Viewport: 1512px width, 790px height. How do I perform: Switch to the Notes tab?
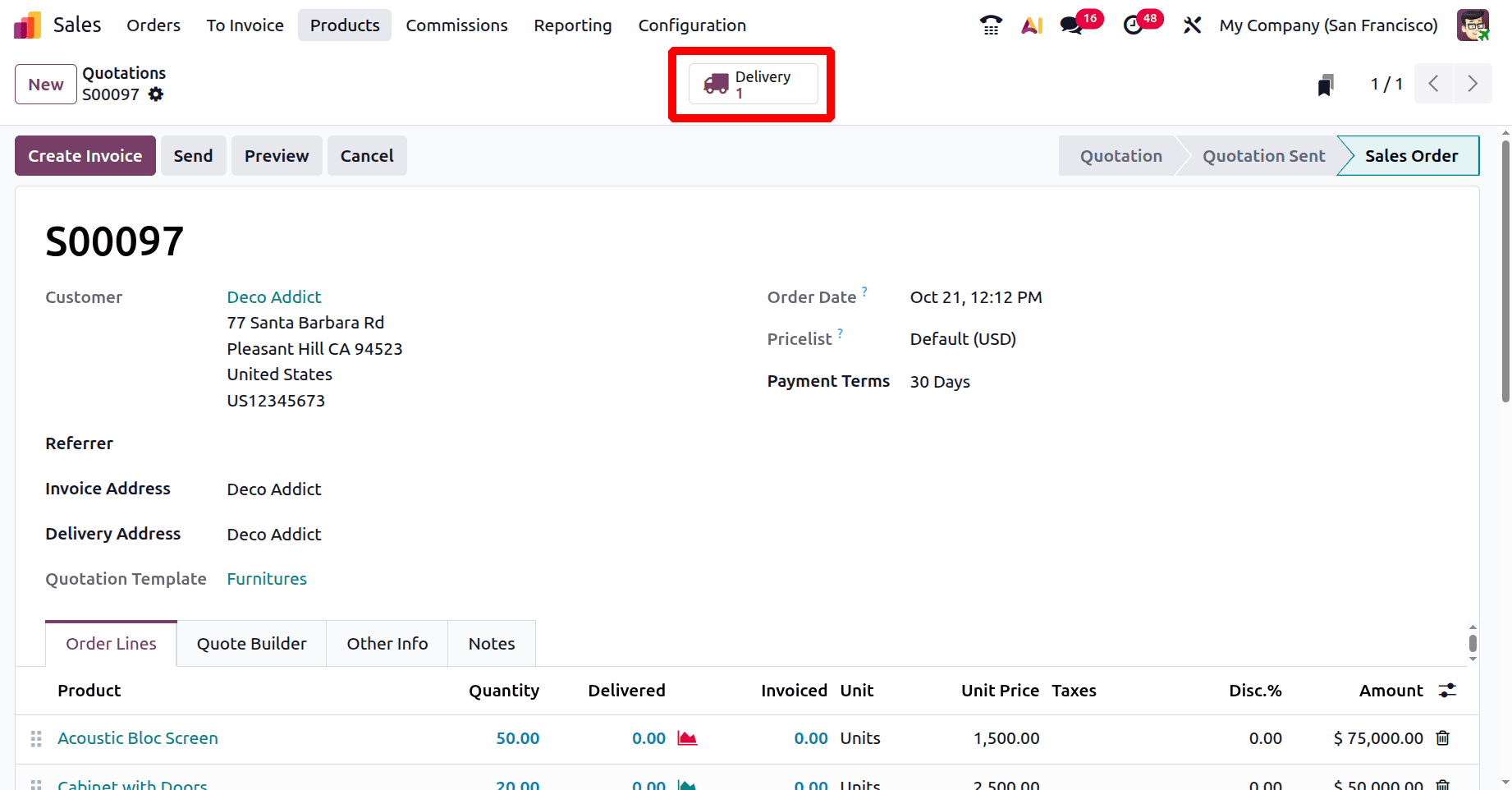point(492,644)
